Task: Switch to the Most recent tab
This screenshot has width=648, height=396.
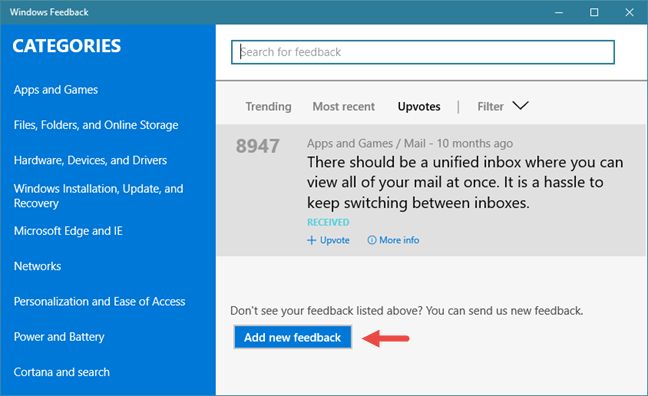Action: [x=343, y=107]
